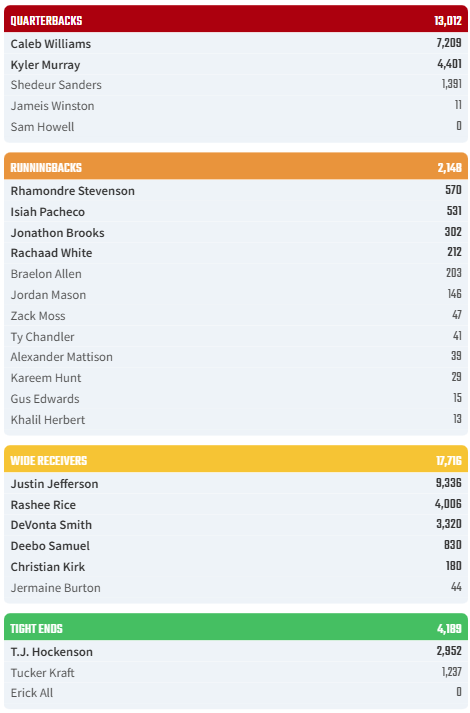Click the Runningbacks section header
The height and width of the screenshot is (713, 470).
click(235, 166)
